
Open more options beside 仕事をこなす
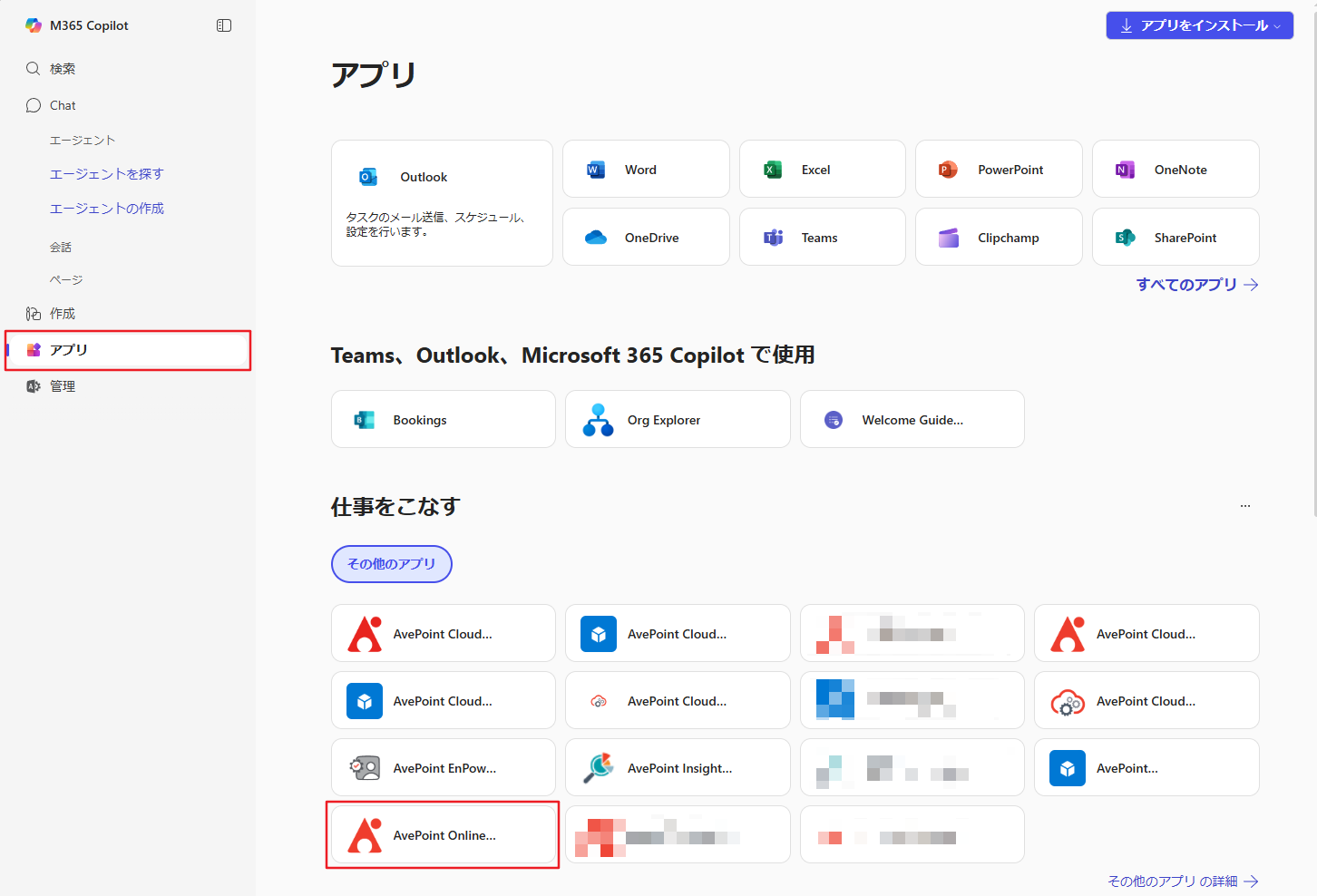(1245, 506)
